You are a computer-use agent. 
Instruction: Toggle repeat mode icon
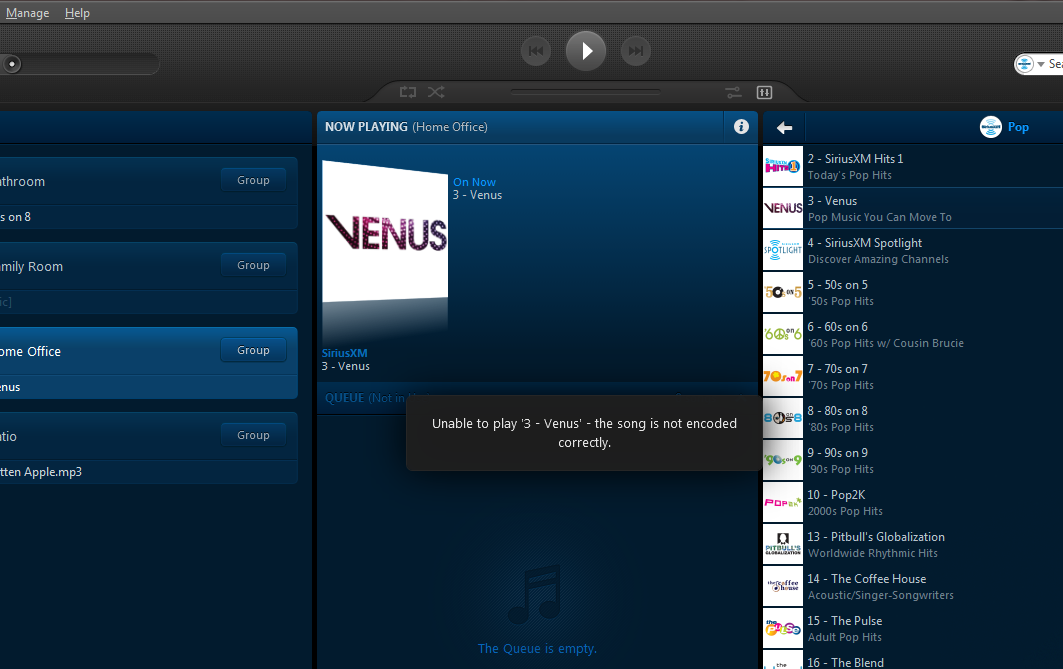(407, 92)
